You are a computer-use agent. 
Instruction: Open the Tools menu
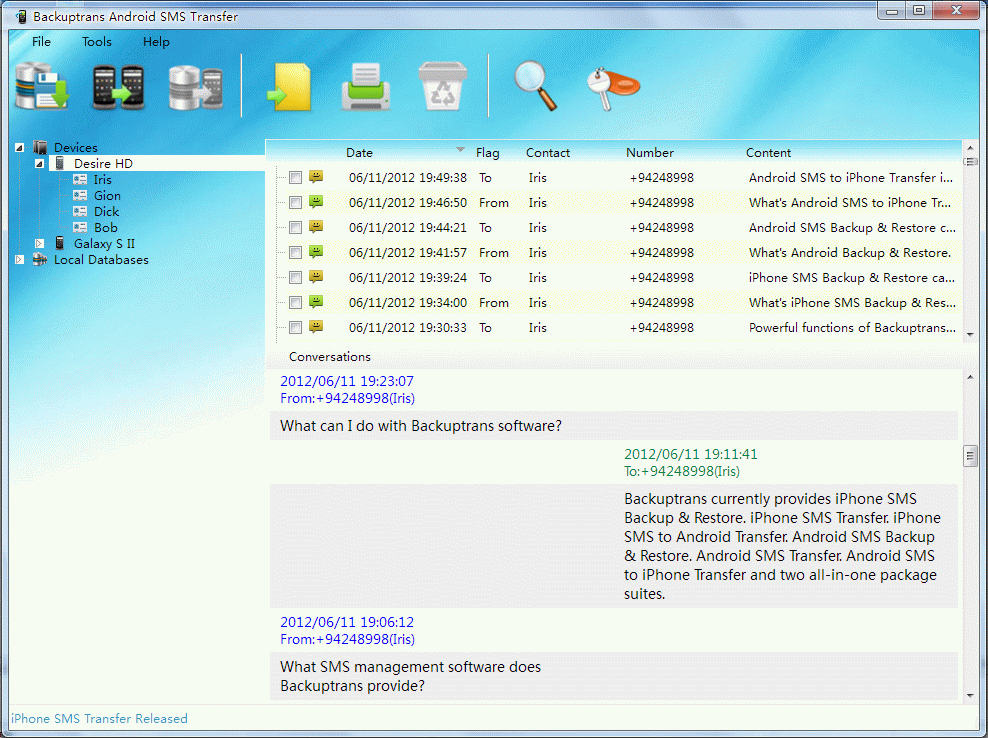(96, 42)
